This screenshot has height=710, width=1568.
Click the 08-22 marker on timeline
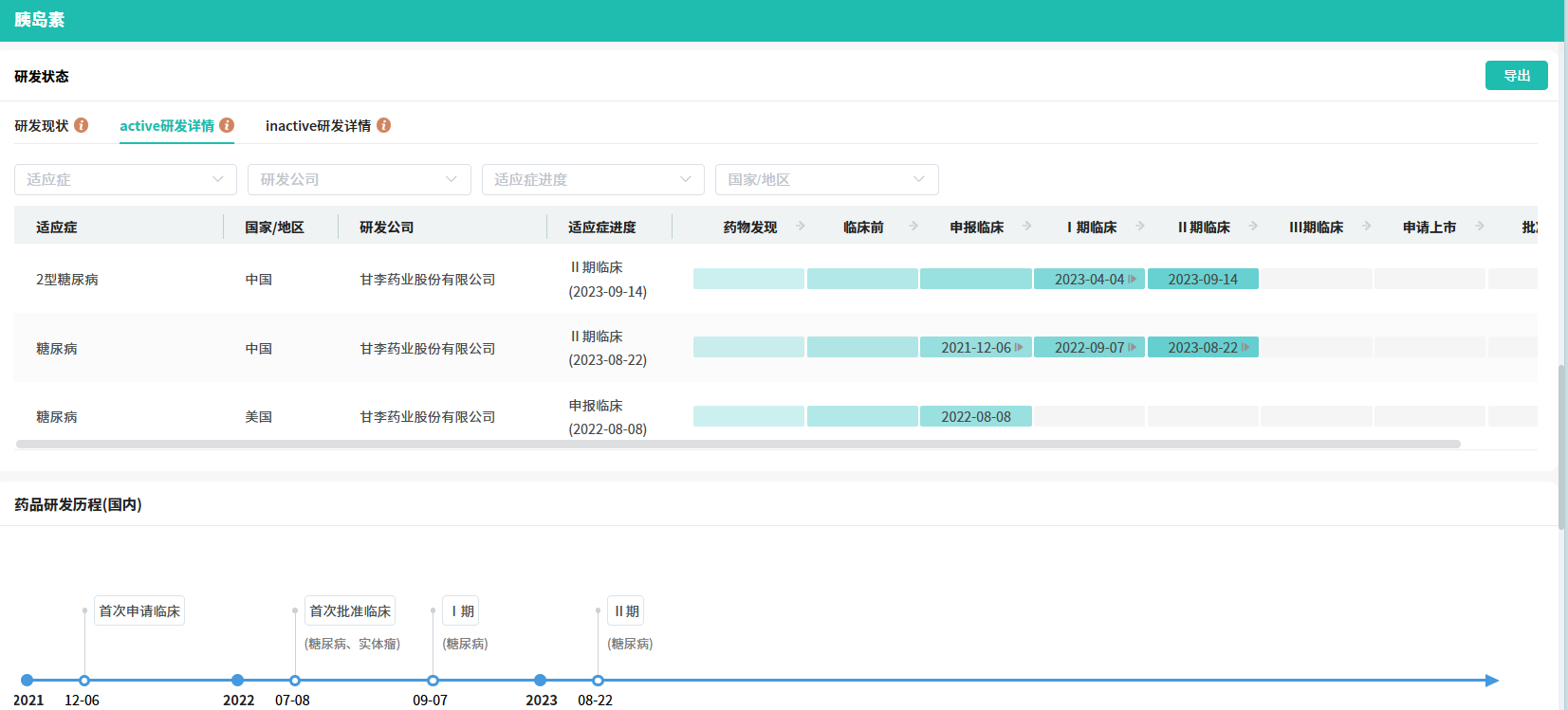(598, 681)
